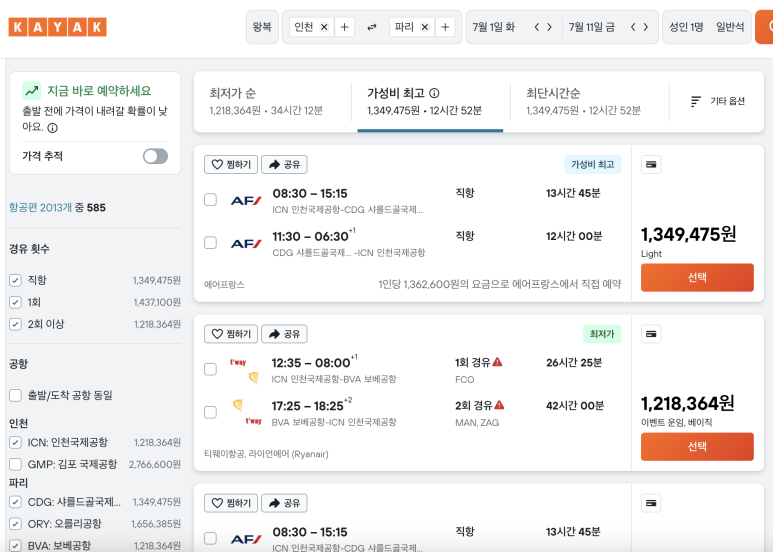Click t'way/Ryanair logos on 12:35 flight
Screen dimensions: 773x552
[246, 371]
